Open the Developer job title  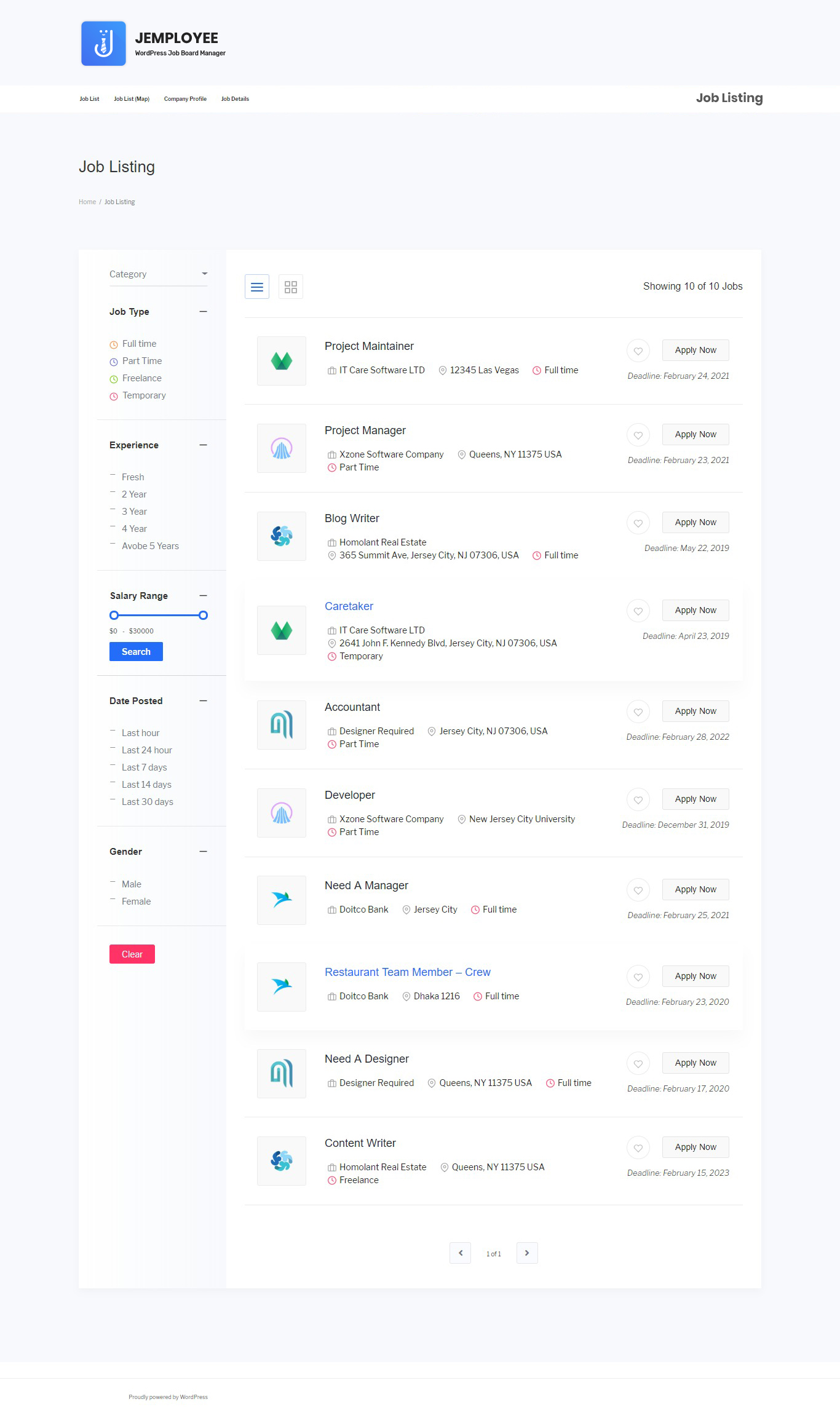[x=350, y=795]
